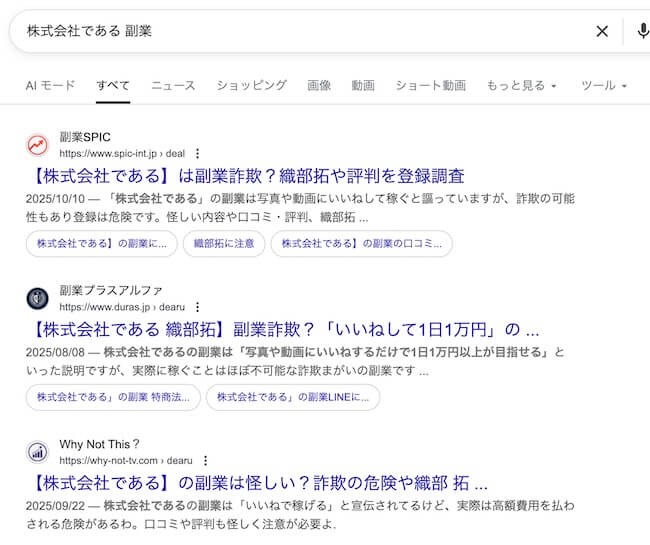Switch to the AI モード tab
650x545 pixels.
(x=50, y=85)
